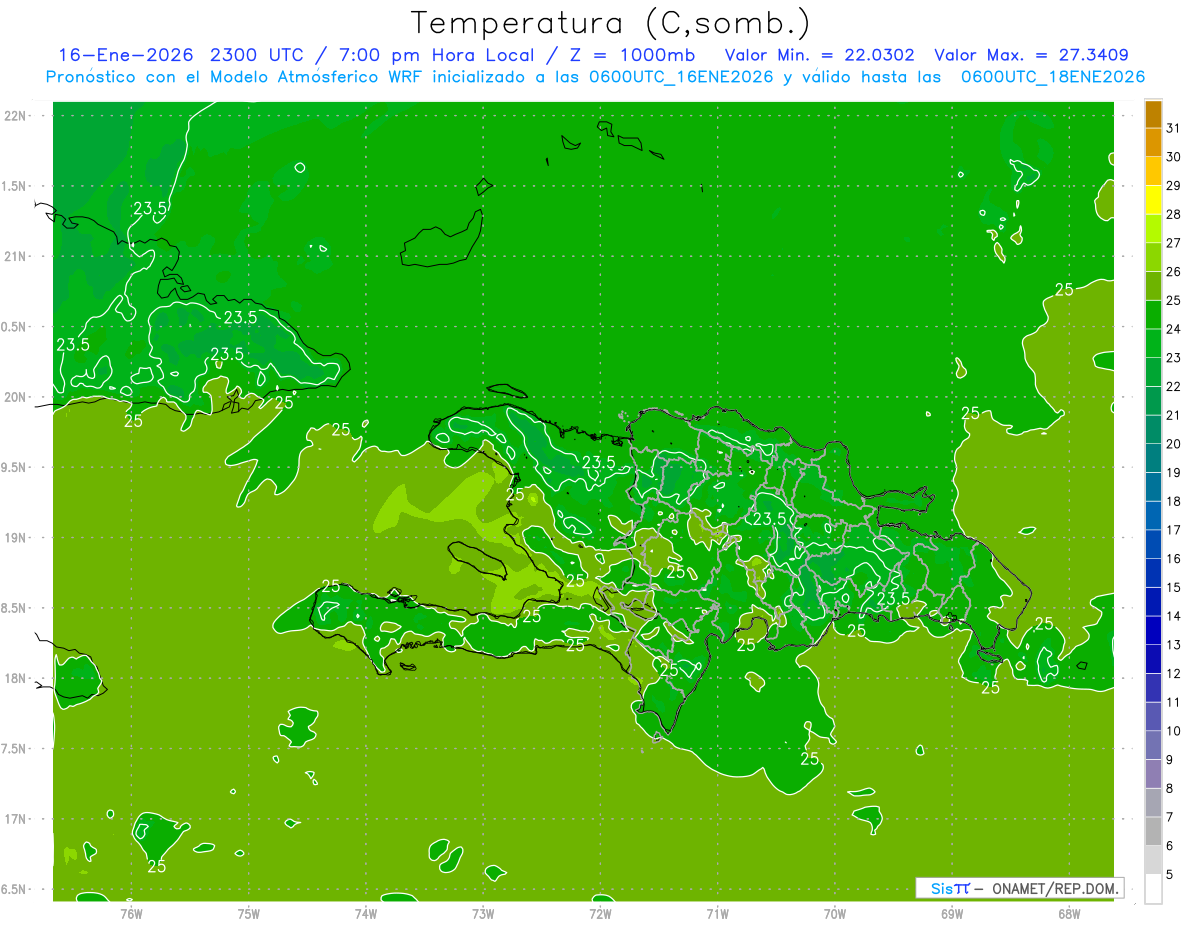Viewport: 1200px width, 927px height.
Task: Click legend value "12" on the color scale
Action: 1174,674
